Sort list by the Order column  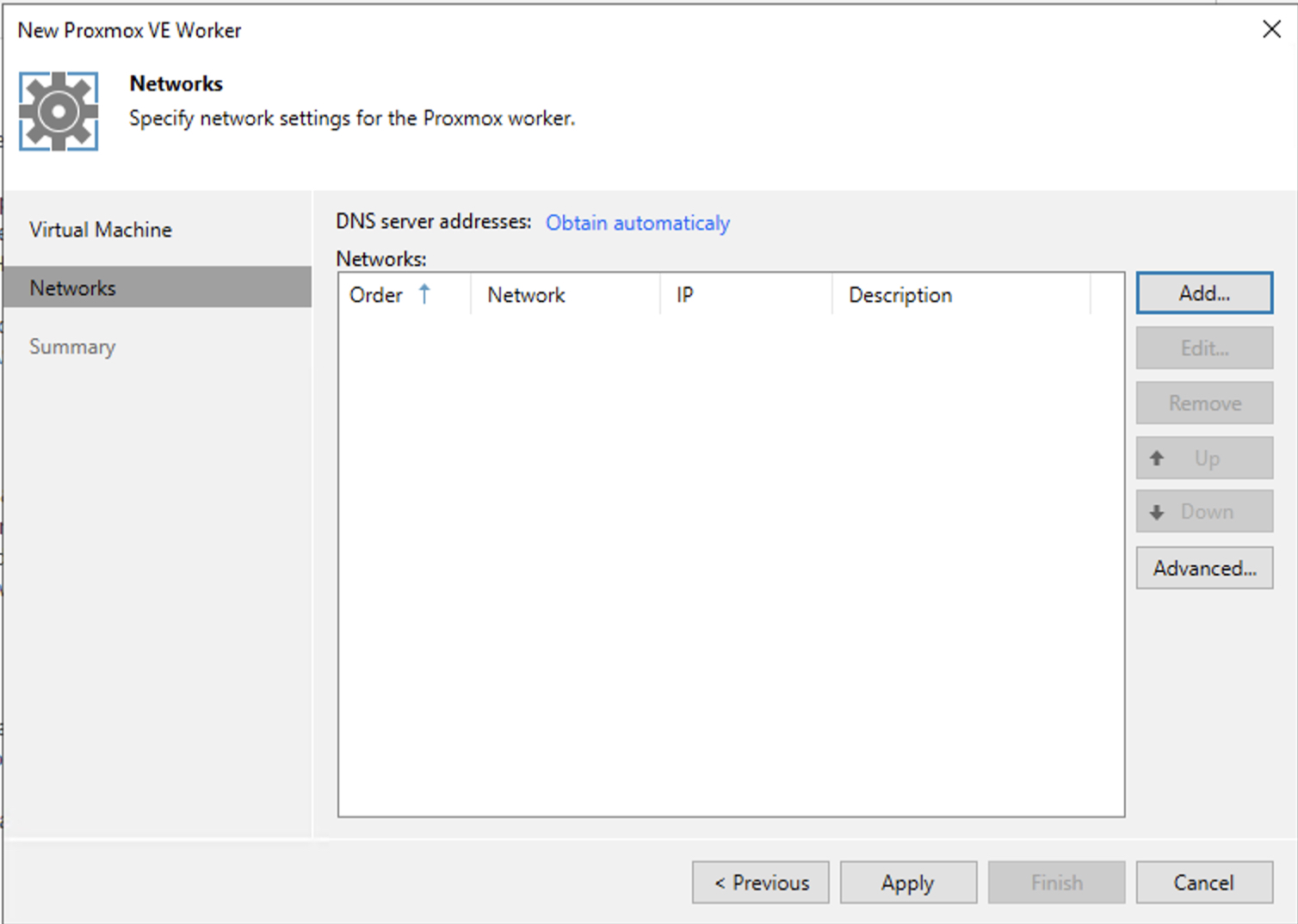pos(387,295)
